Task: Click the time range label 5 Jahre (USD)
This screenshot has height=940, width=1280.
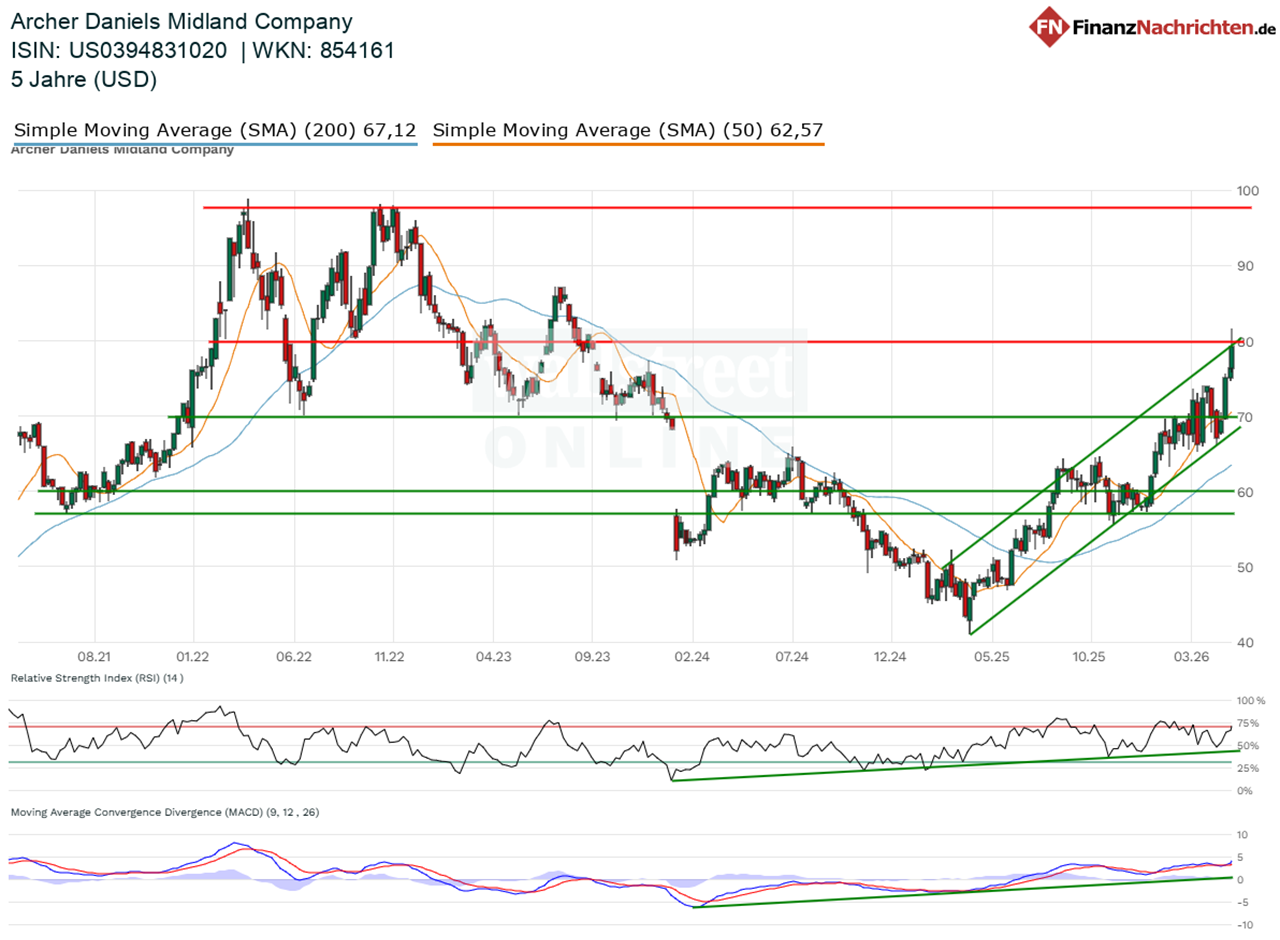Action: point(84,80)
